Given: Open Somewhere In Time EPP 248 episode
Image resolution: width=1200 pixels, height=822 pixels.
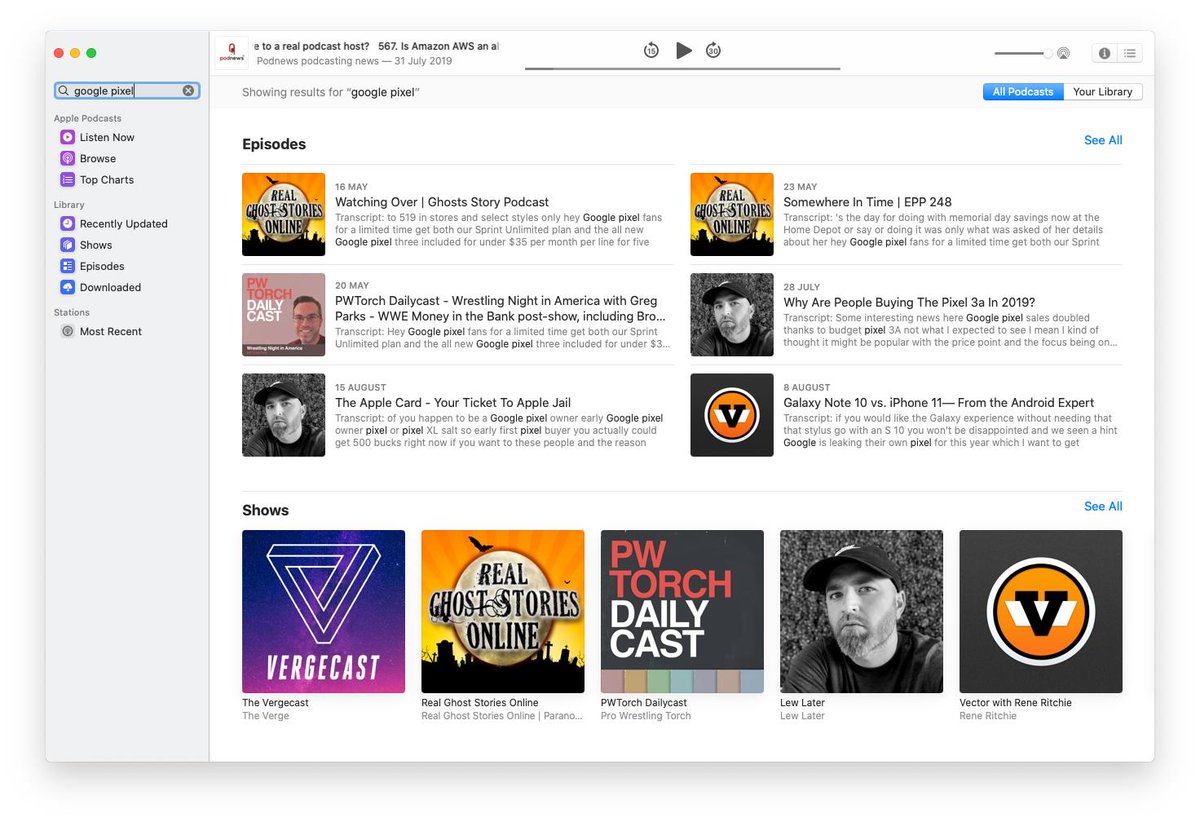Looking at the screenshot, I should [867, 202].
